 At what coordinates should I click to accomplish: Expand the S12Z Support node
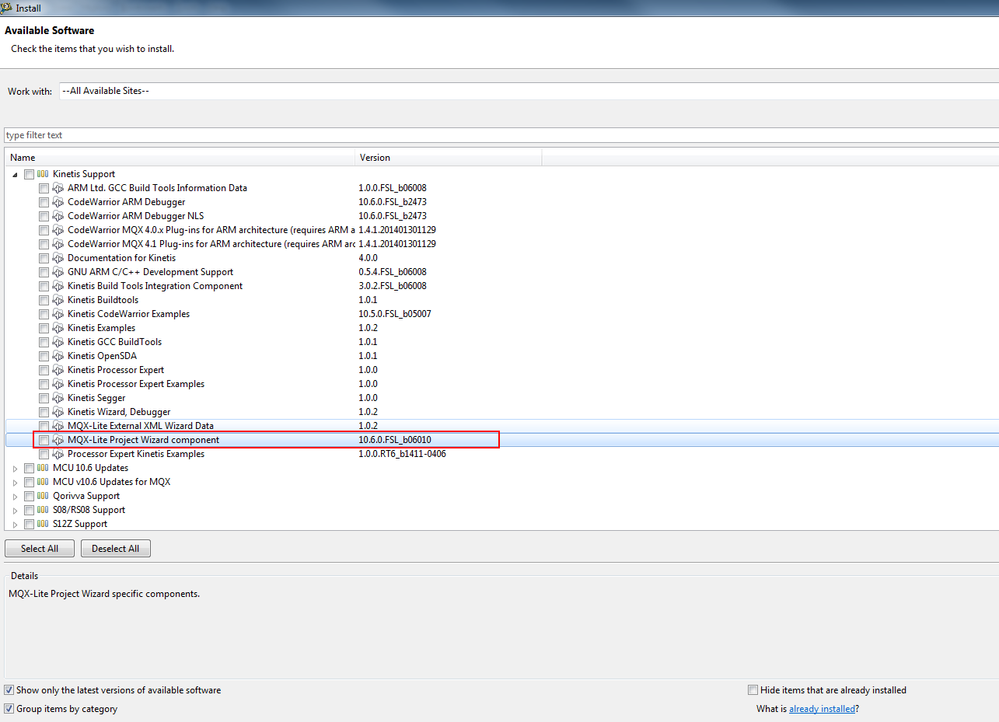tap(15, 524)
